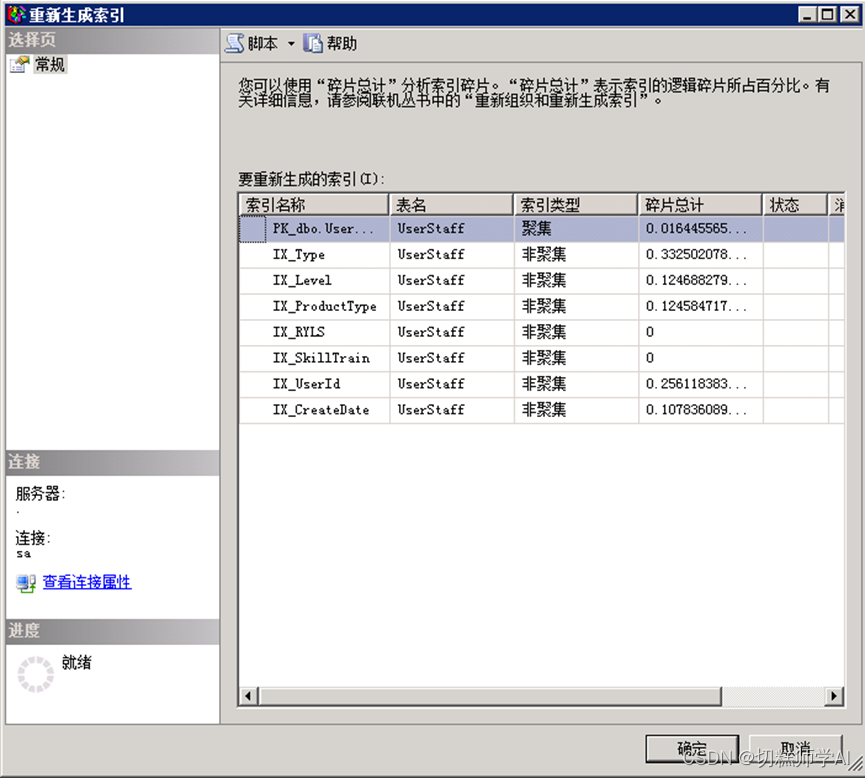Select the IX_RYLS index row

[542, 332]
